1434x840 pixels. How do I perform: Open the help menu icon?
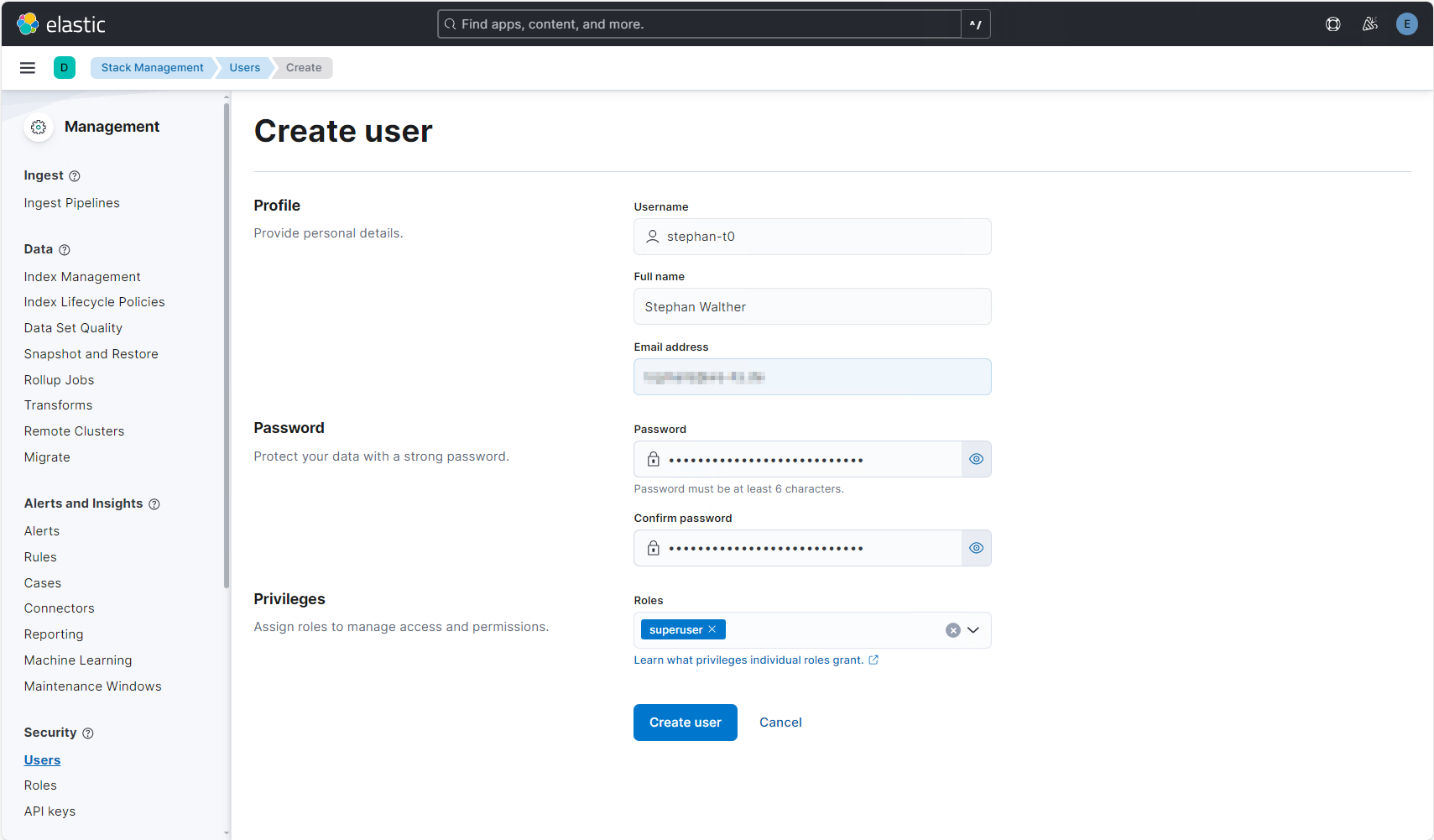pos(1332,24)
